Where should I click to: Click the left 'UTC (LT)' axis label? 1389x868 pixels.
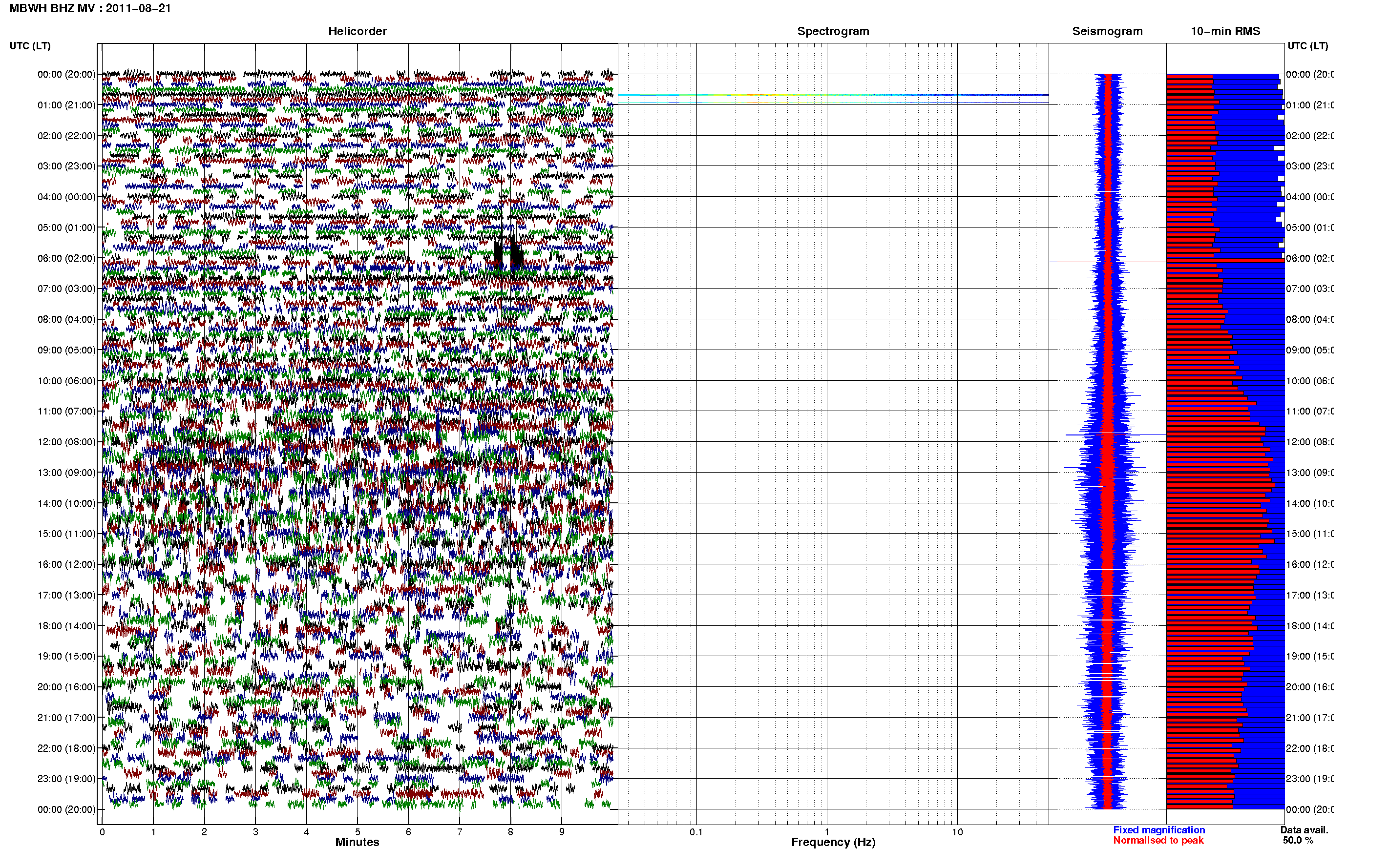30,46
